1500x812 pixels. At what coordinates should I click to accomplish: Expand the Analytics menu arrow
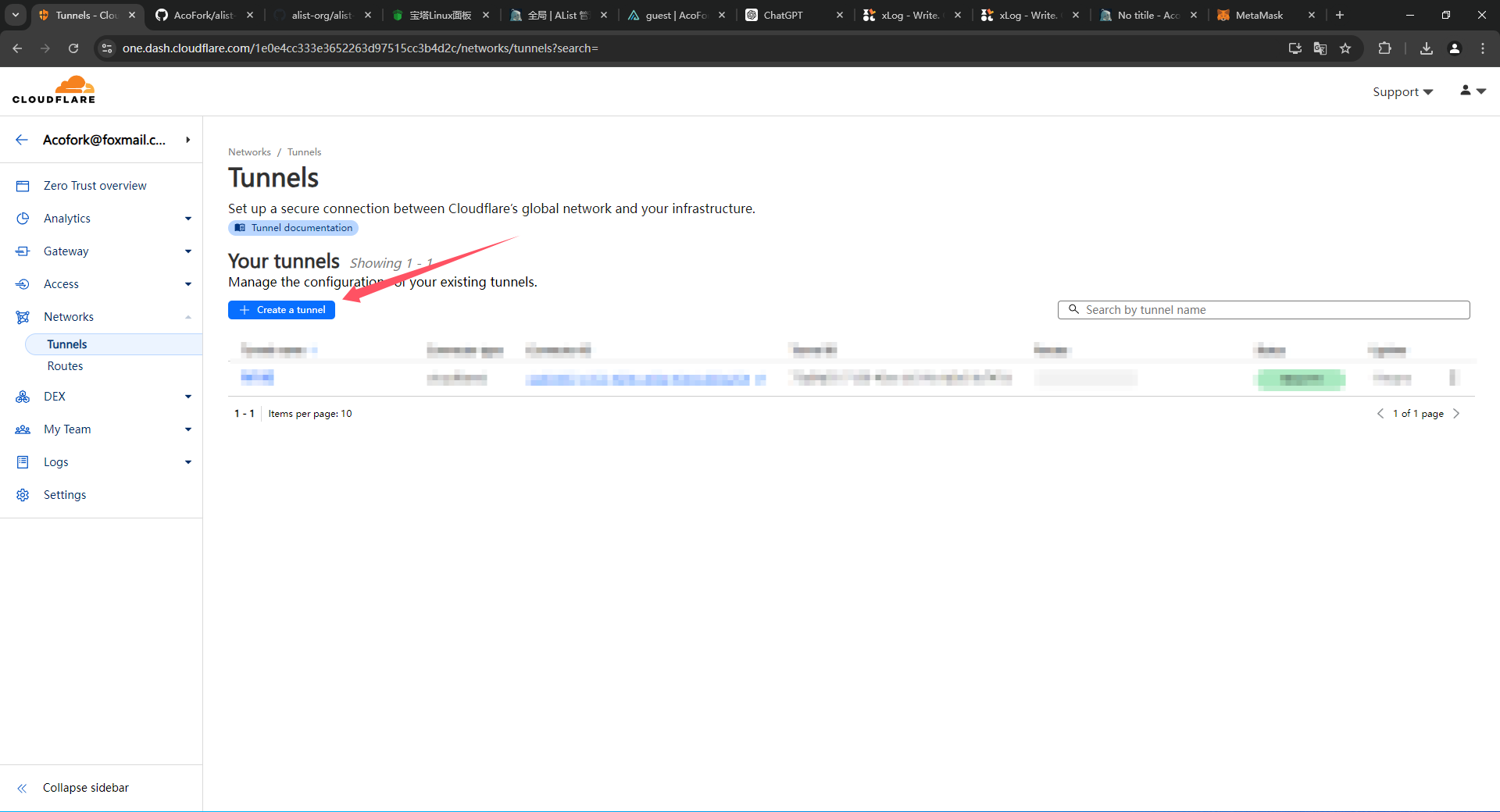point(188,219)
